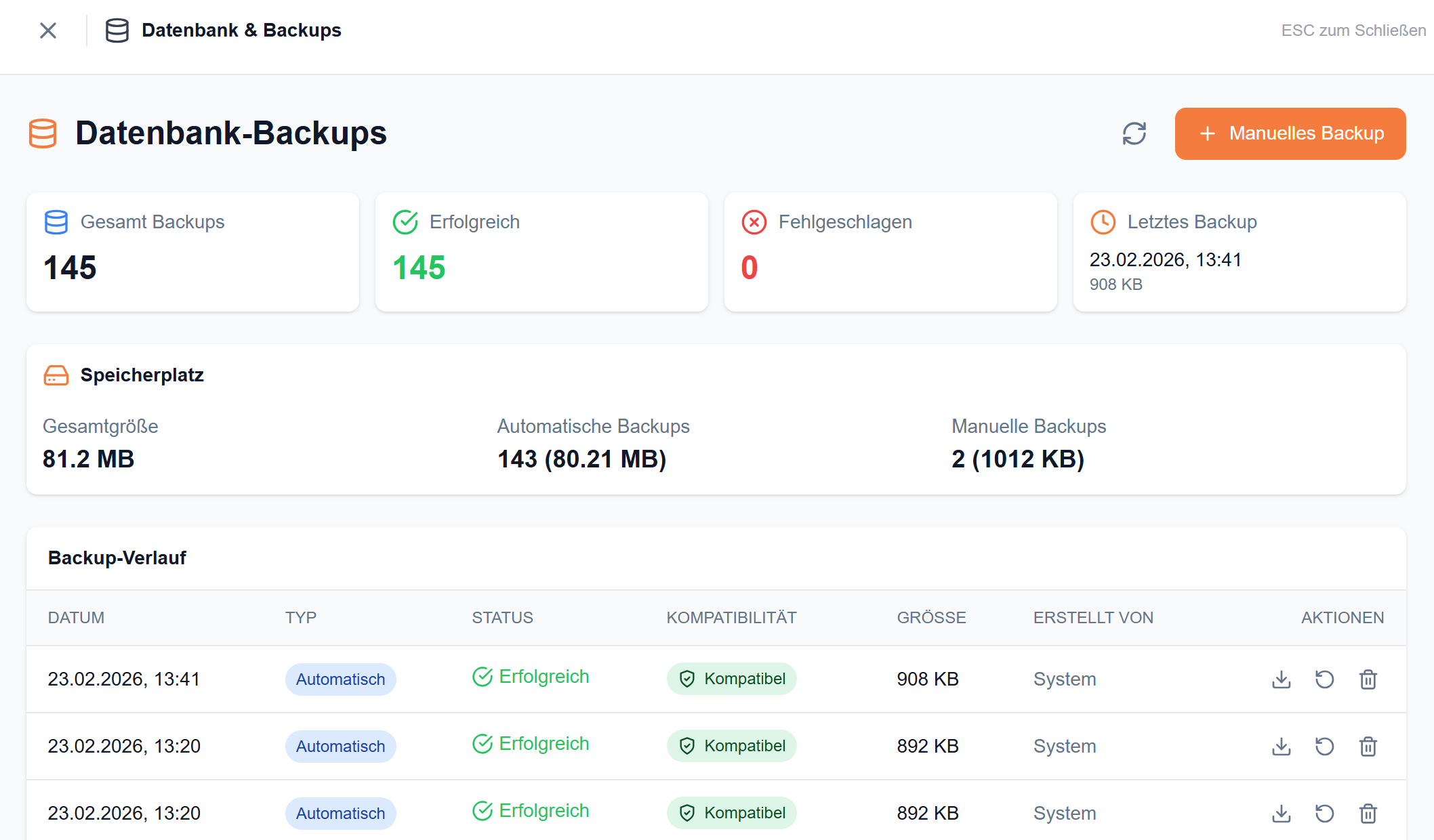
Task: Click the red error icon beside Fehlgeschlagen
Action: 753,222
